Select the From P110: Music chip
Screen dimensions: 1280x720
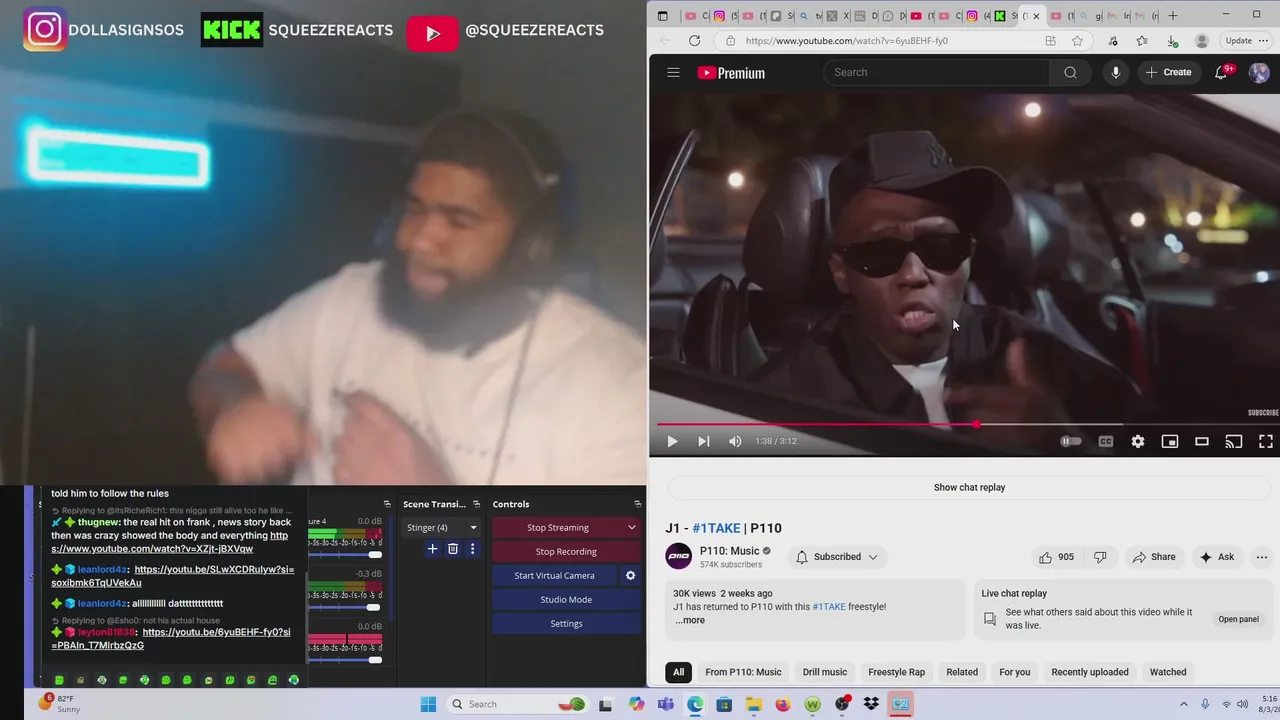pyautogui.click(x=743, y=672)
